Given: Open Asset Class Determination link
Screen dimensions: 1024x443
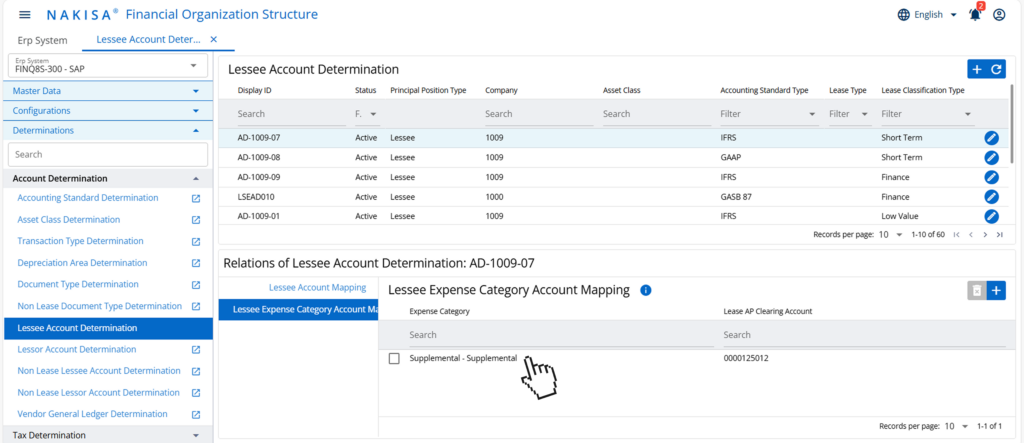Looking at the screenshot, I should (69, 220).
